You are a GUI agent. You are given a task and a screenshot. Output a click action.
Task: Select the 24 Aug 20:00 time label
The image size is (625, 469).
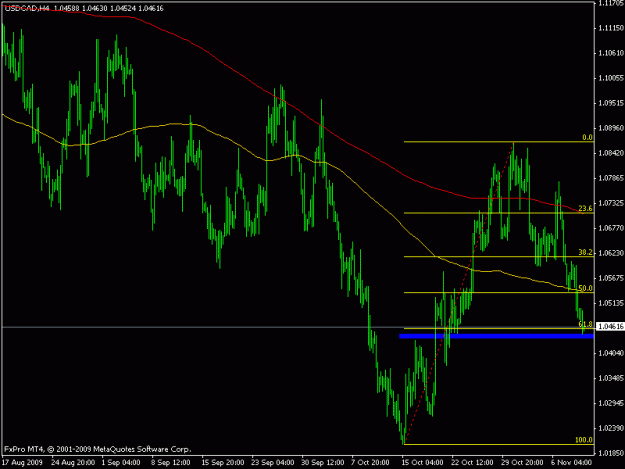pyautogui.click(x=73, y=463)
